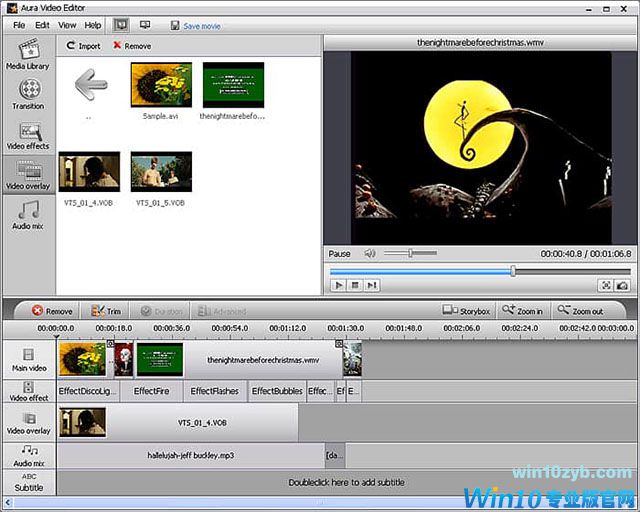Mute audio with the speaker icon
The image size is (640, 512).
[370, 253]
